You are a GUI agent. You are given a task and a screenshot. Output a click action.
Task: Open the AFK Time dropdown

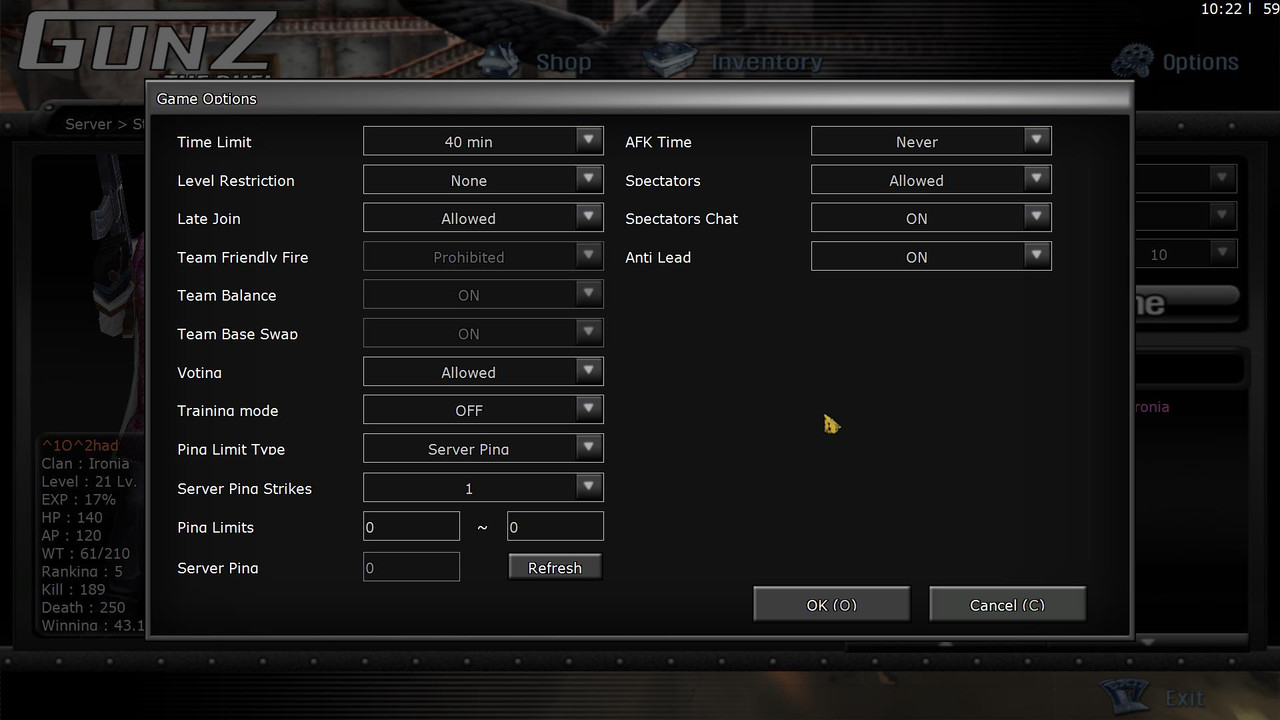pos(931,141)
